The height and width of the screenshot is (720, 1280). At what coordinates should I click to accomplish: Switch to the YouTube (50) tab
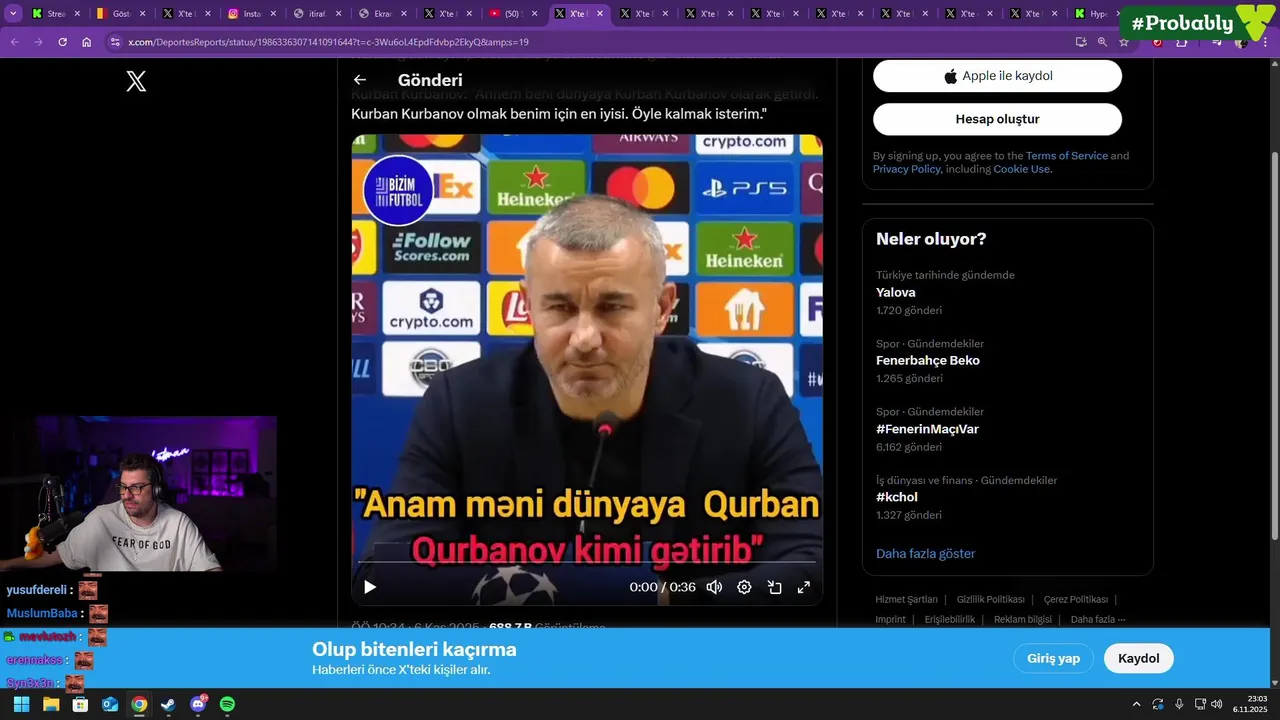(511, 14)
